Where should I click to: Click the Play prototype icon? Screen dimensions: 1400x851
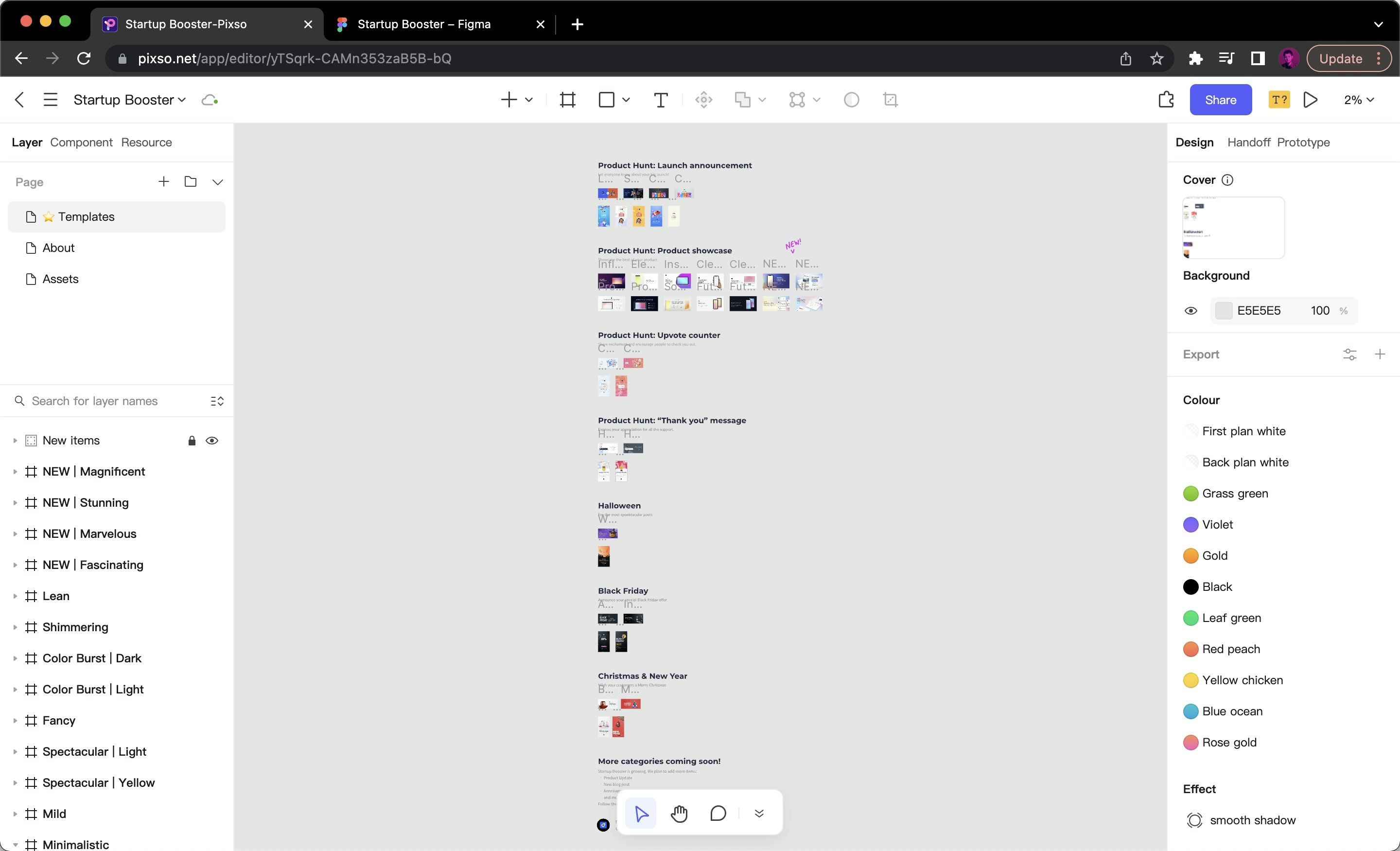1310,100
